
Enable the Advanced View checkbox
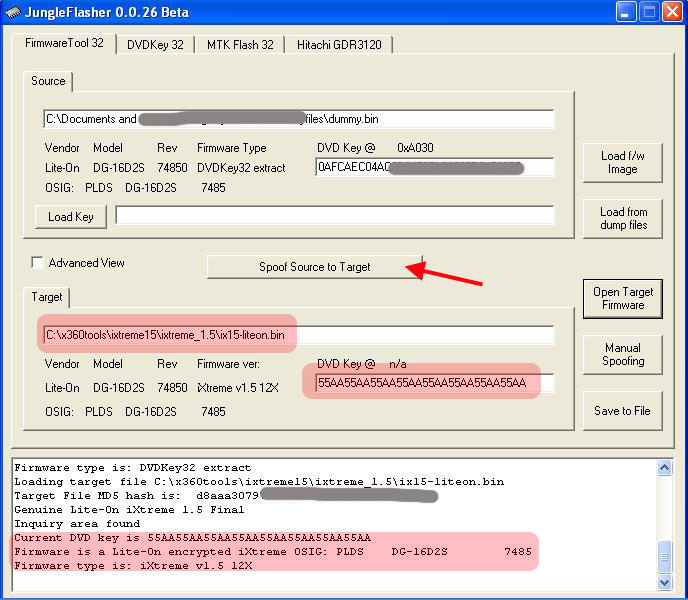pos(37,263)
